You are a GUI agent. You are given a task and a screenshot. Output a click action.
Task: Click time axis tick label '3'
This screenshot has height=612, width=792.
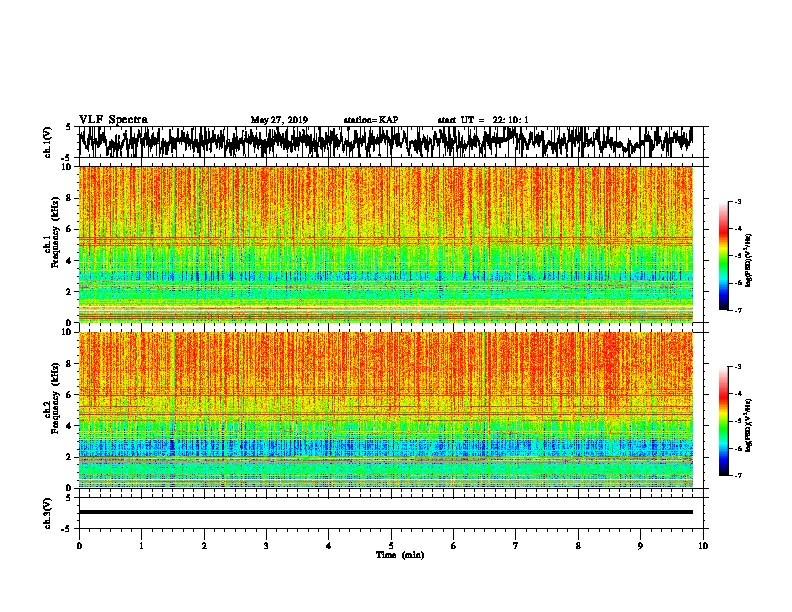266,545
